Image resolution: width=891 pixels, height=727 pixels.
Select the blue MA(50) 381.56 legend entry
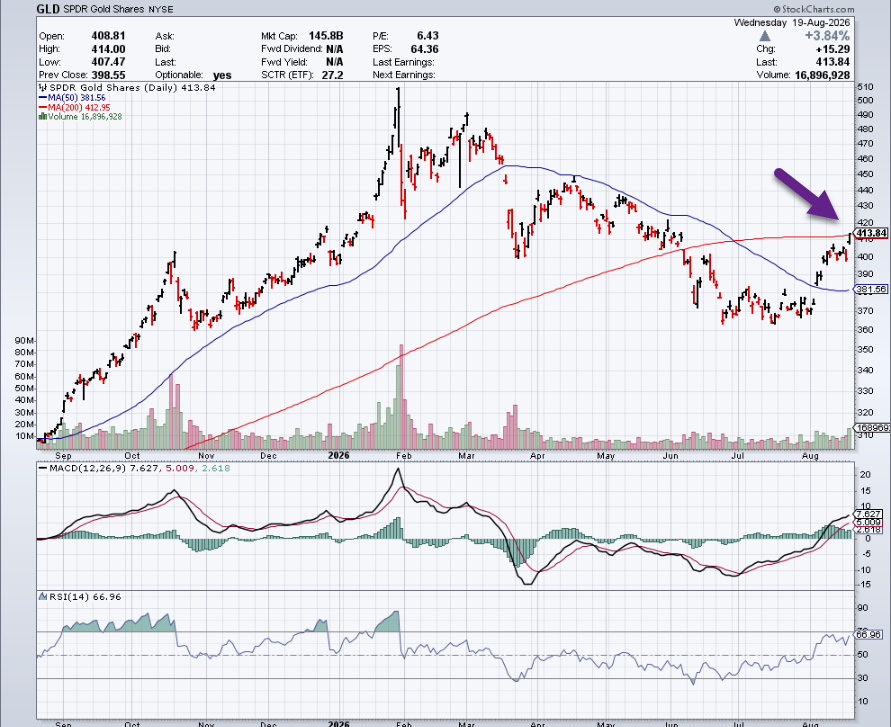[72, 98]
